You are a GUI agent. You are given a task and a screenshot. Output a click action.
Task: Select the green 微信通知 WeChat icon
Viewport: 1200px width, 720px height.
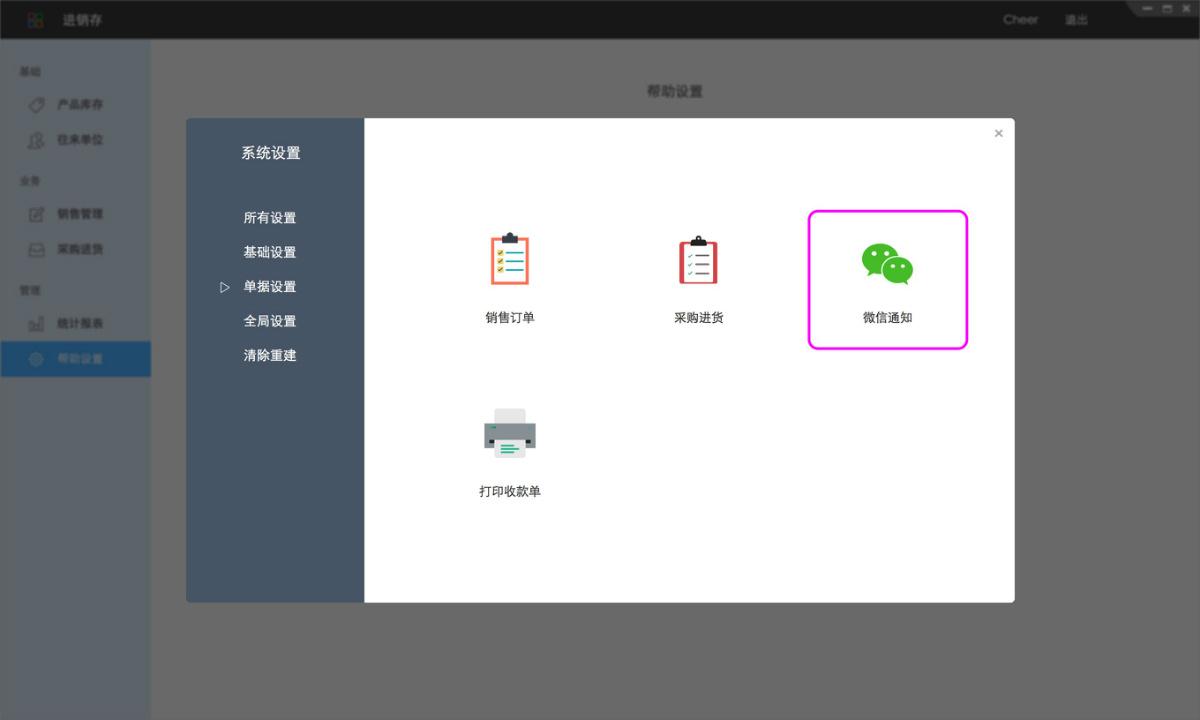coord(887,263)
